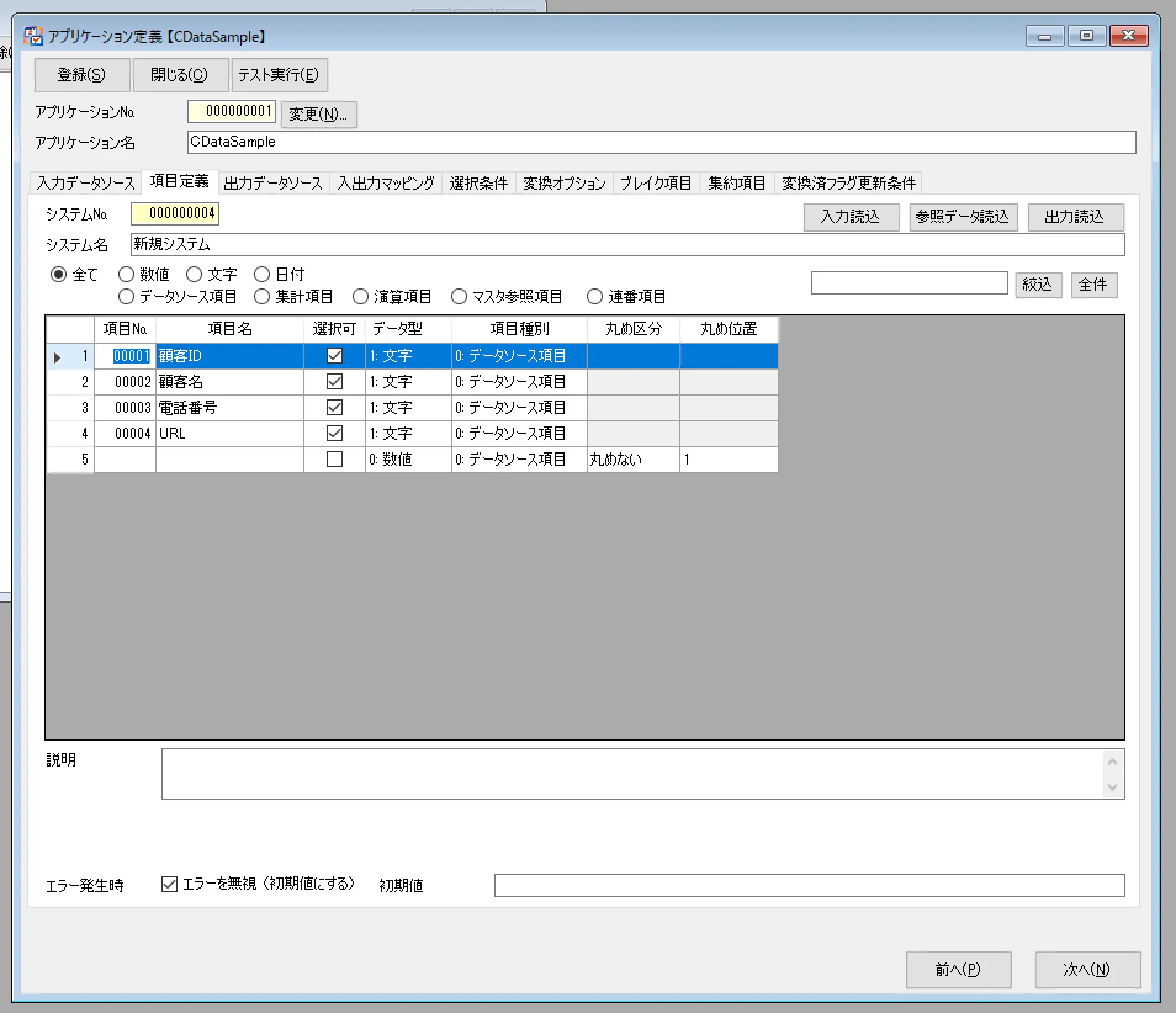Toggle エラーを無視 (初期値にする) checkbox
1176x1013 pixels.
click(169, 884)
